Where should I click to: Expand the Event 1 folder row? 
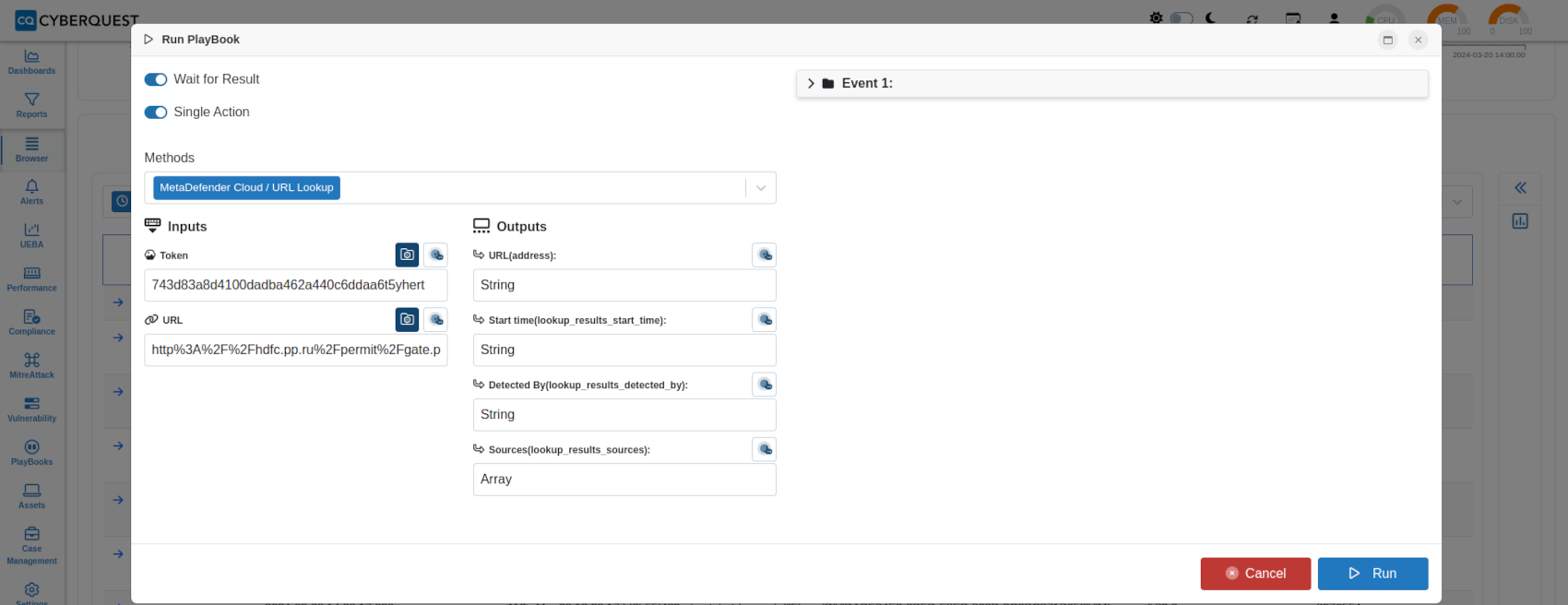[1112, 84]
